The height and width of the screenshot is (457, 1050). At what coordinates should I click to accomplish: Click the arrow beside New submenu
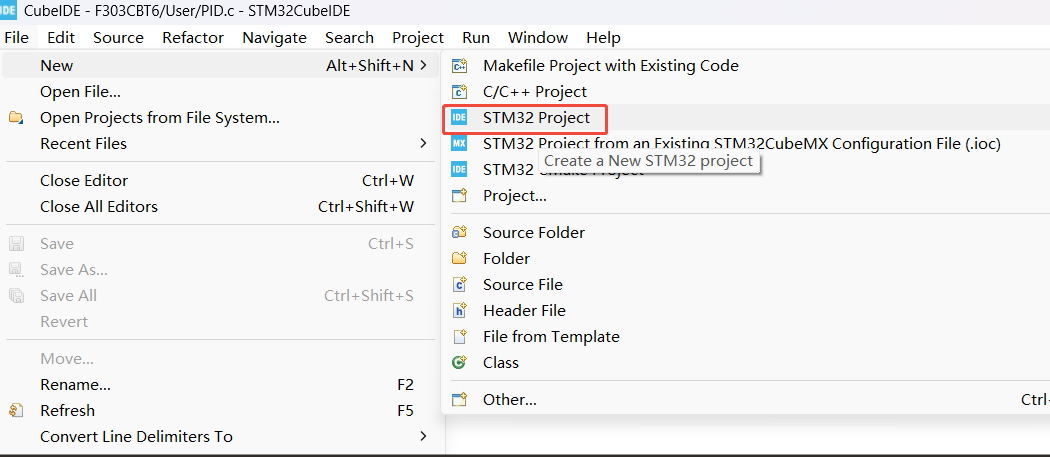point(424,66)
